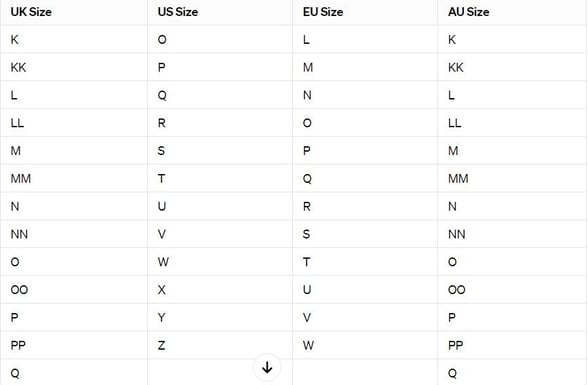
Task: Click EU size cell W
Action: (x=308, y=345)
